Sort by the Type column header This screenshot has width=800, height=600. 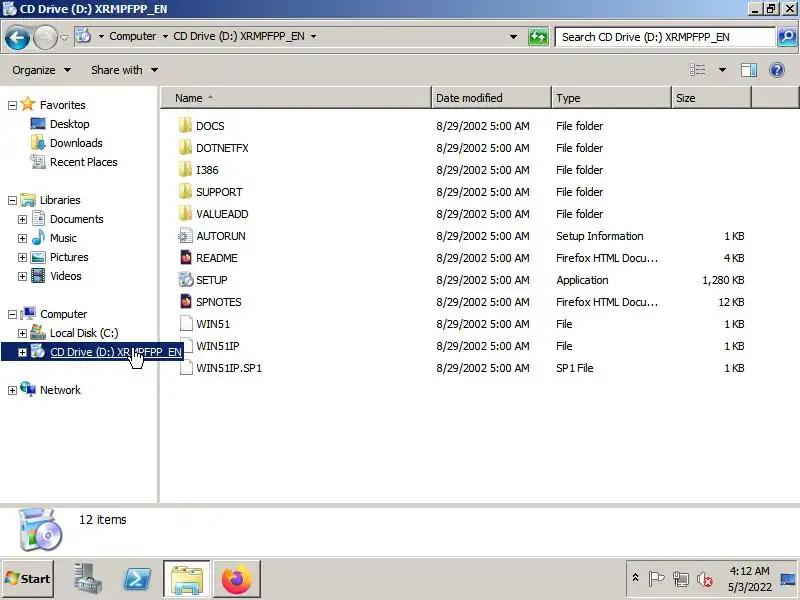click(611, 98)
